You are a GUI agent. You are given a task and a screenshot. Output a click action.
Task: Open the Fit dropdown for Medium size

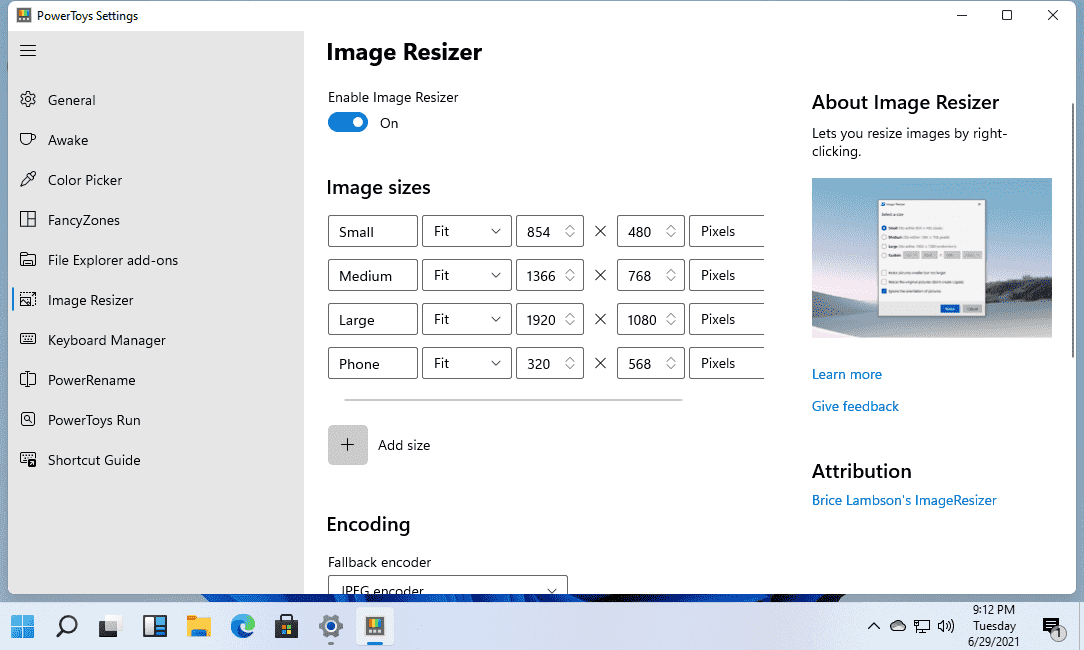tap(467, 275)
